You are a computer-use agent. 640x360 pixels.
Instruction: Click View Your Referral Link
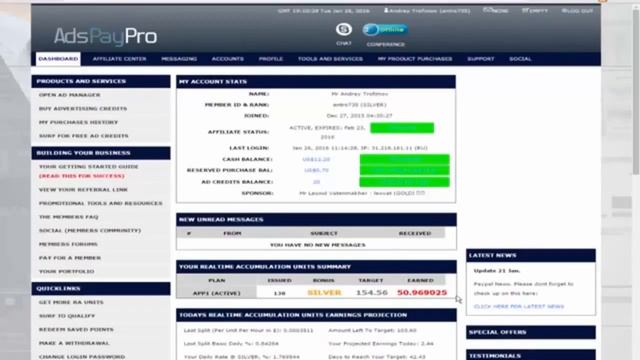(x=83, y=189)
